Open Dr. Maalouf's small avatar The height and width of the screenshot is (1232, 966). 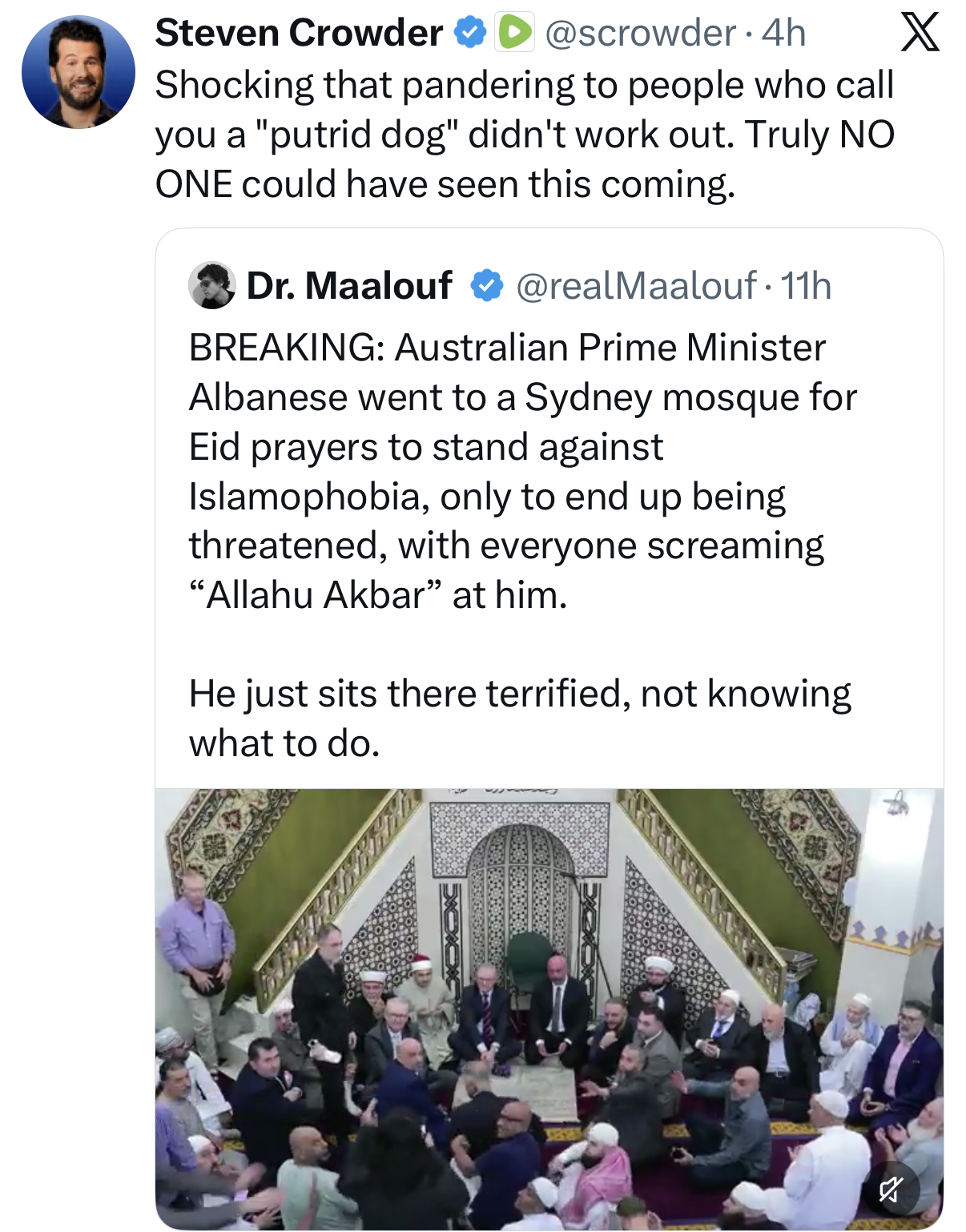tap(211, 285)
